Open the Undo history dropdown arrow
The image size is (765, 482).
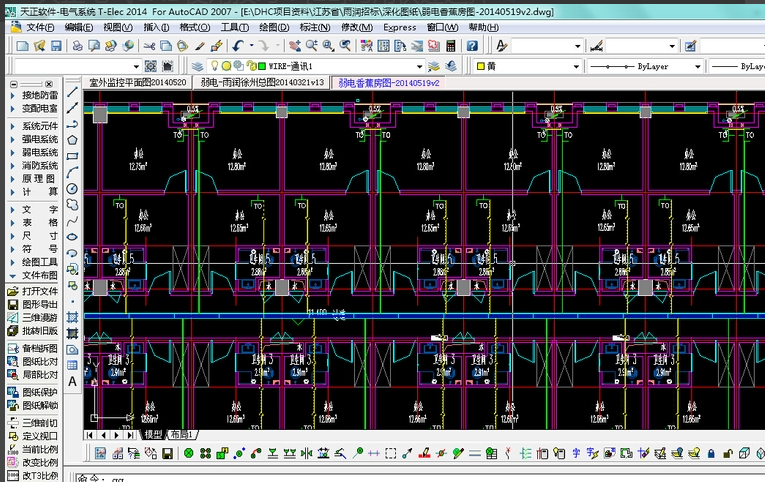coord(252,46)
